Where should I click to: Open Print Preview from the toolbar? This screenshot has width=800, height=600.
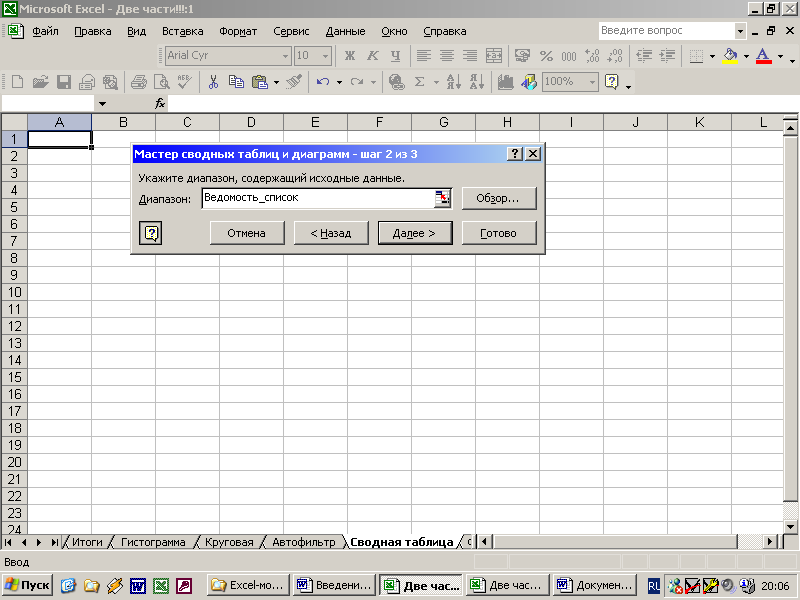(161, 82)
